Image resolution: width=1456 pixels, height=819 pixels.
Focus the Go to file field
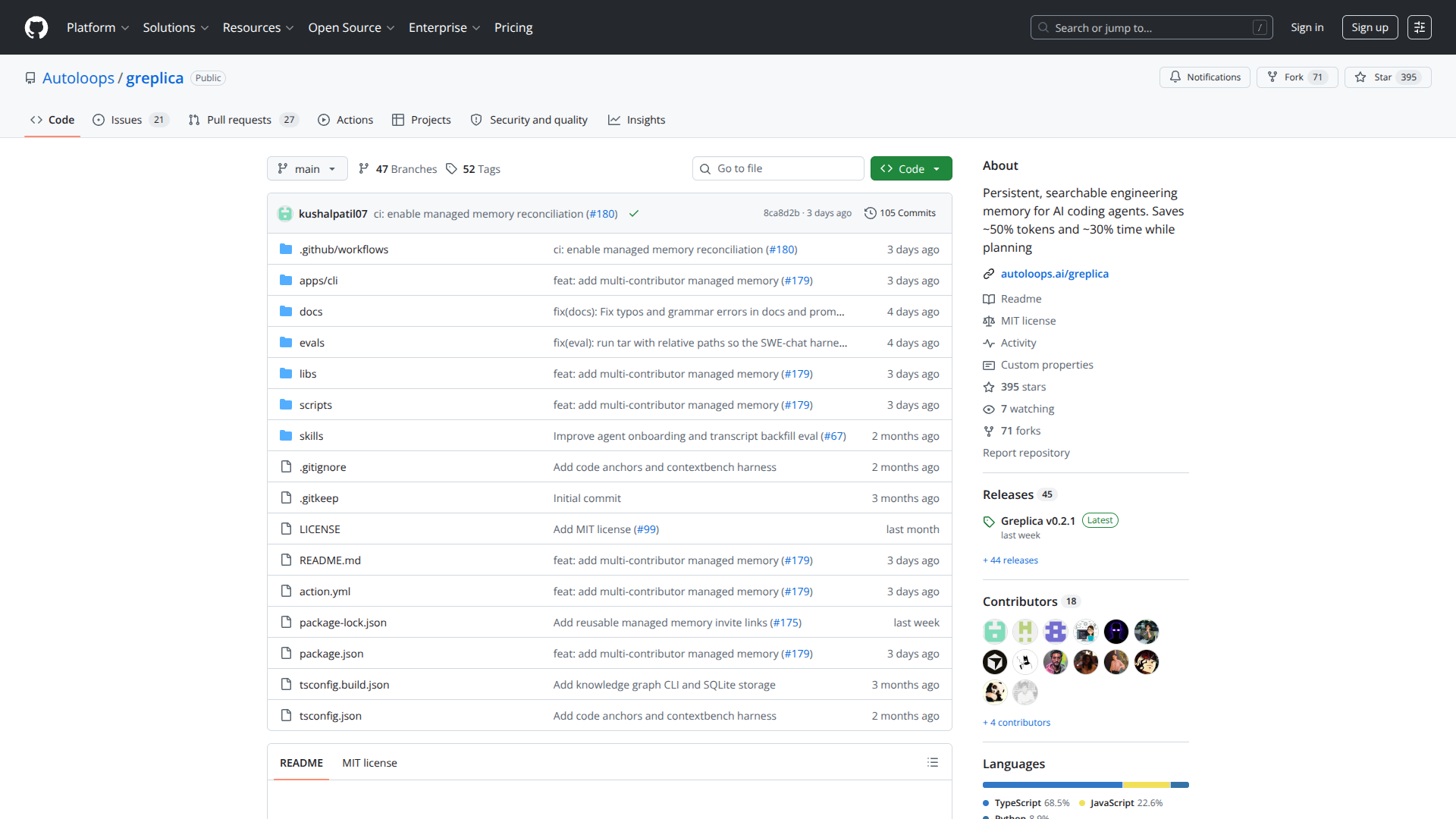pos(778,168)
